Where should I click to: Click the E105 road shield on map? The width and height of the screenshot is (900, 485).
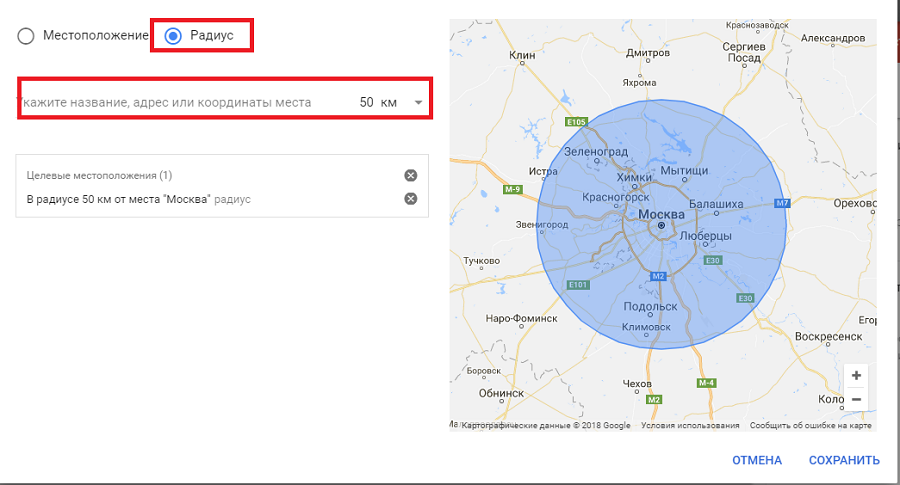(x=575, y=122)
